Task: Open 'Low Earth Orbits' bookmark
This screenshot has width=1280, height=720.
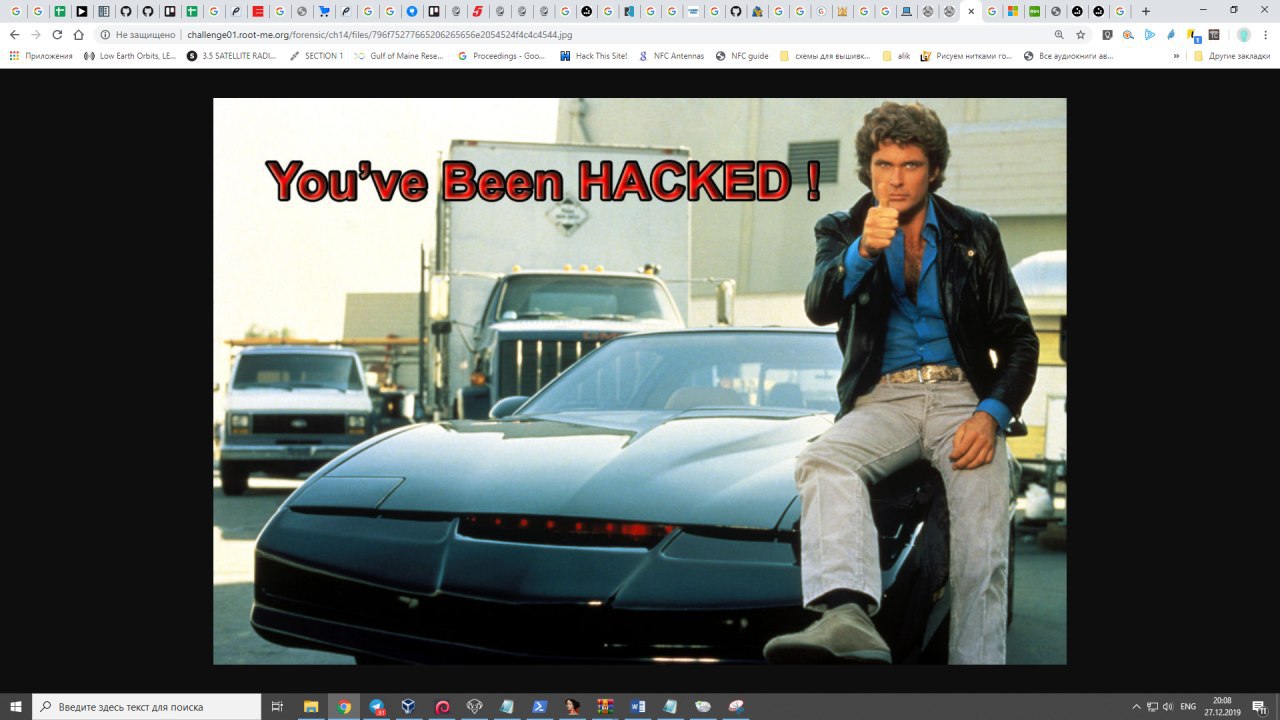Action: coord(130,56)
